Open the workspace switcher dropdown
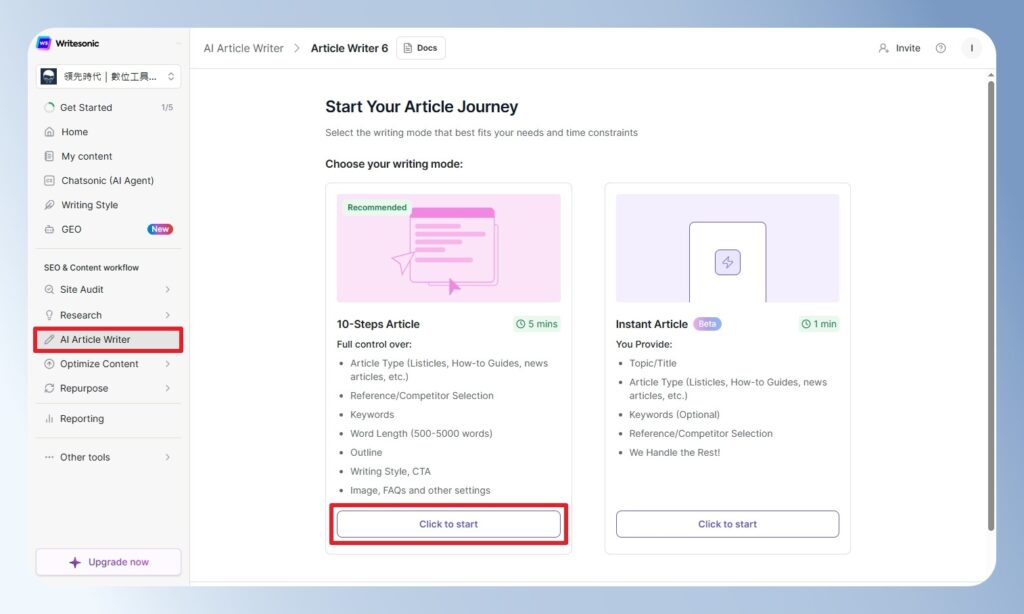The height and width of the screenshot is (614, 1024). 108,76
